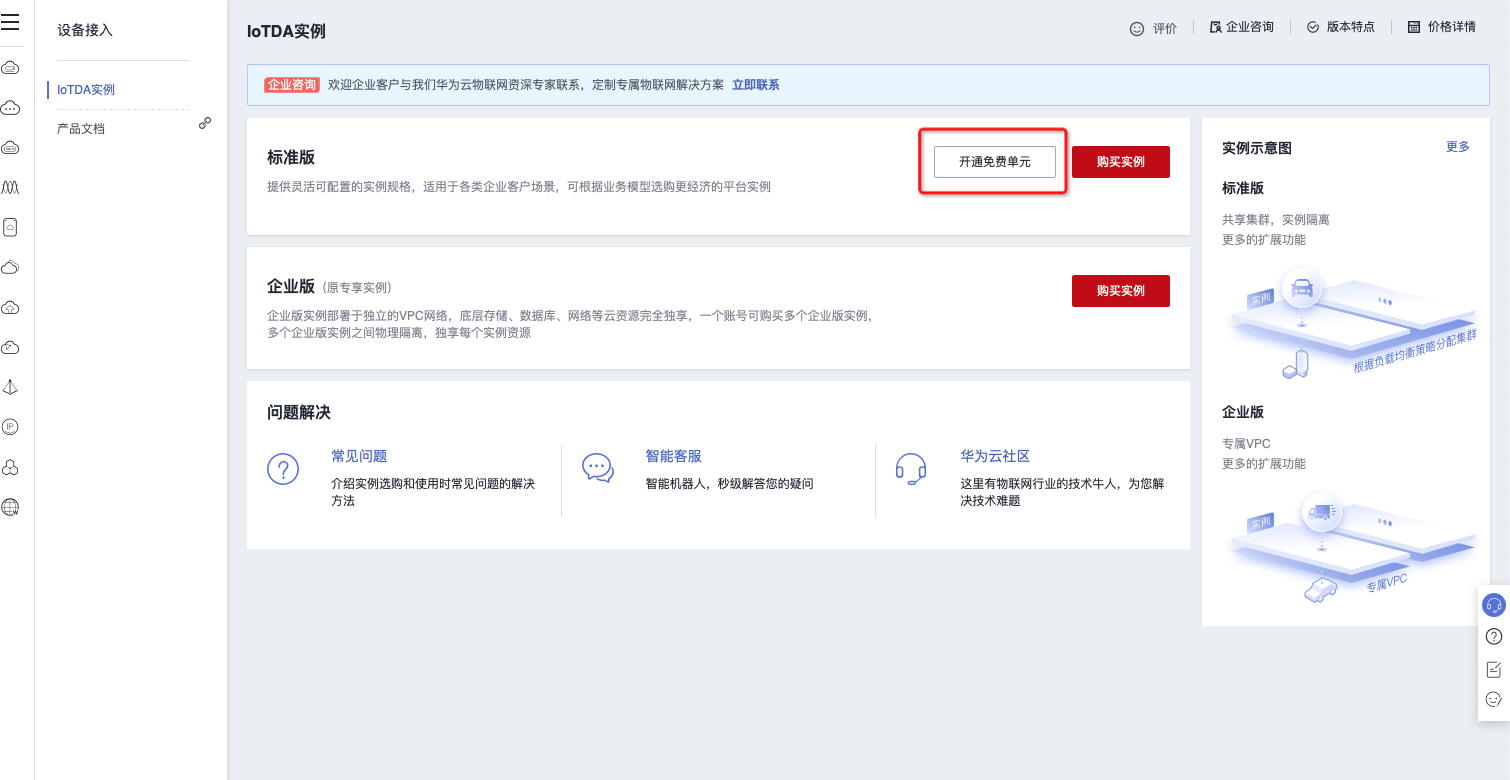The height and width of the screenshot is (780, 1510).
Task: Open the 智能客服 title link
Action: point(673,456)
